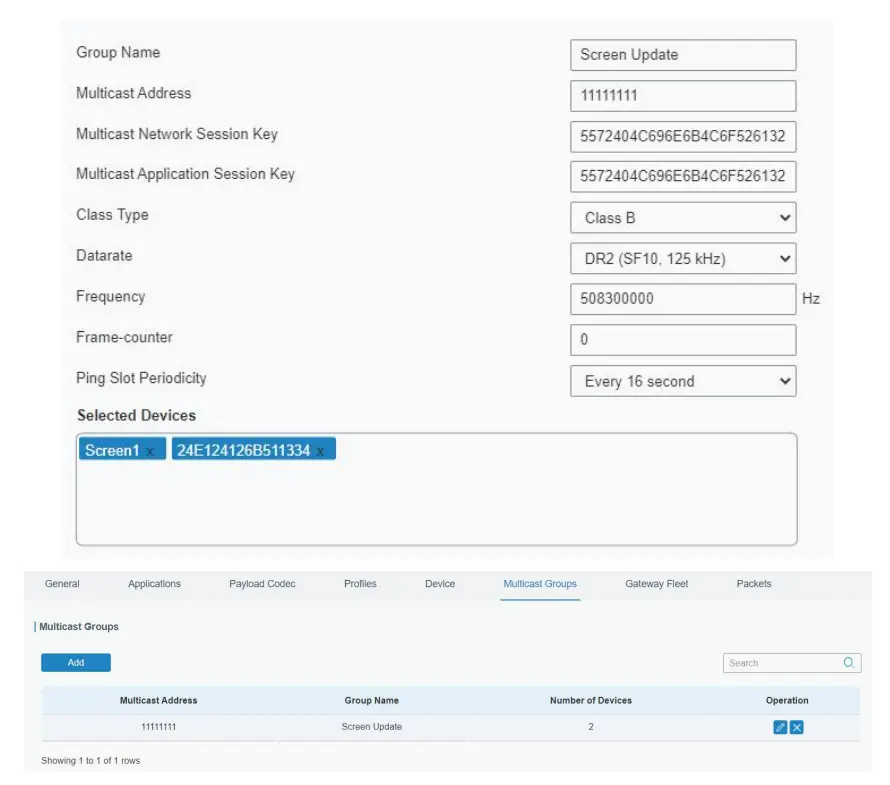This screenshot has width=890, height=785.
Task: Go to the Payload Codec tab
Action: click(262, 584)
